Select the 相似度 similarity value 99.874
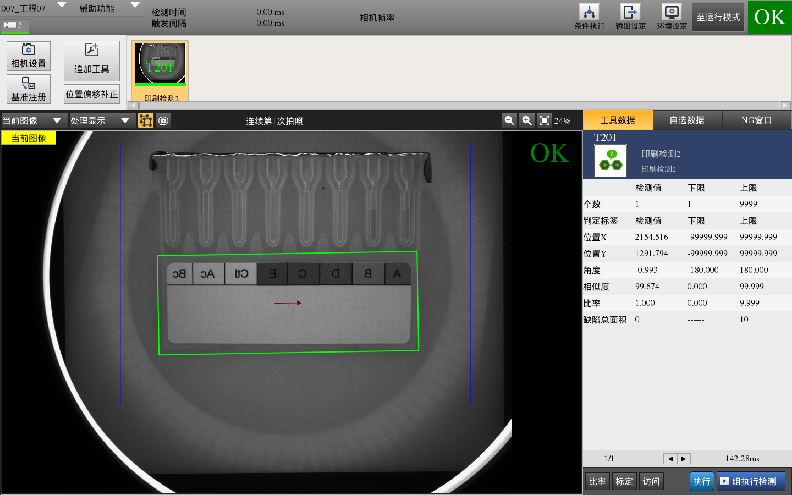 point(647,286)
